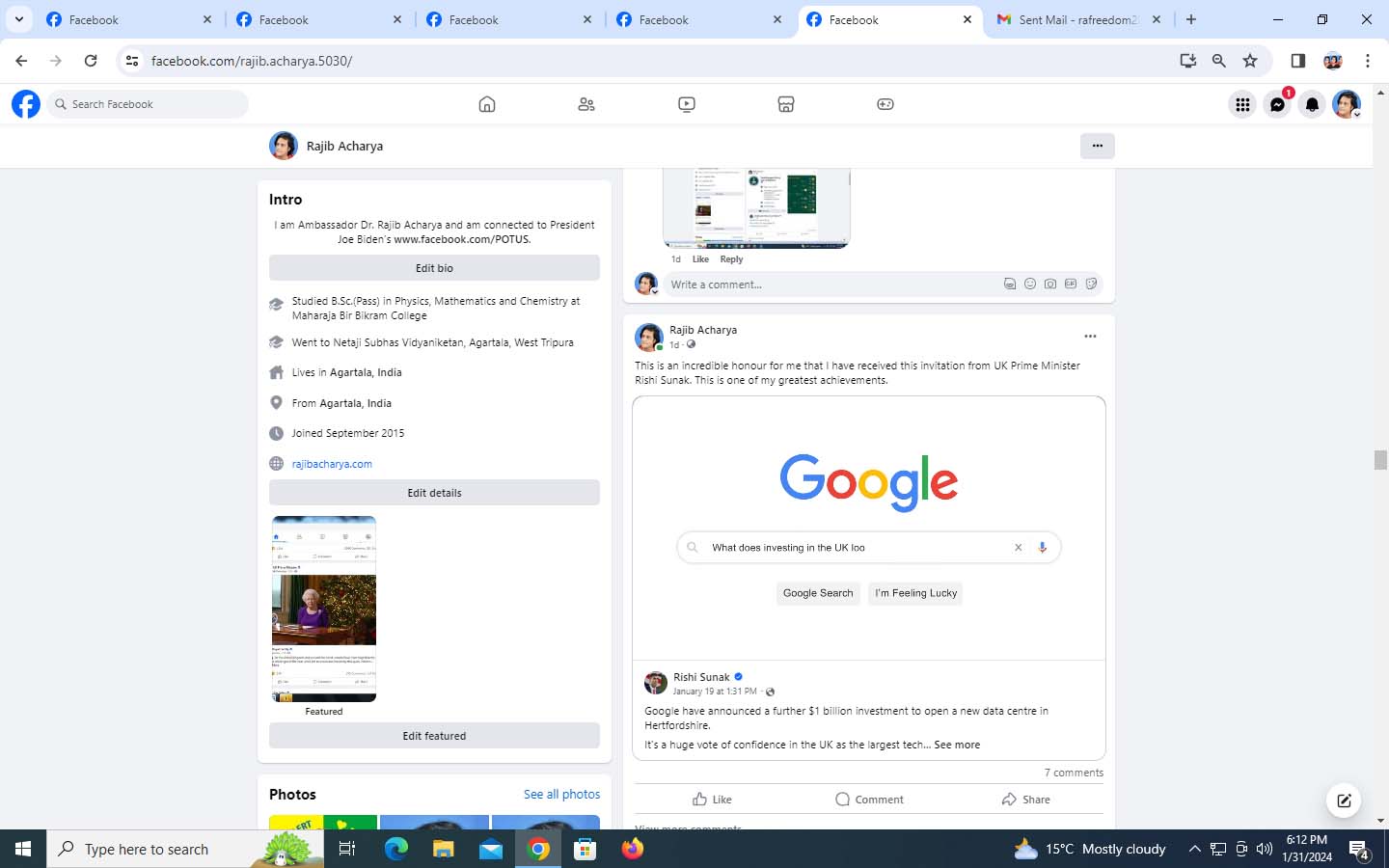Open the Gaming icon

coord(885,104)
